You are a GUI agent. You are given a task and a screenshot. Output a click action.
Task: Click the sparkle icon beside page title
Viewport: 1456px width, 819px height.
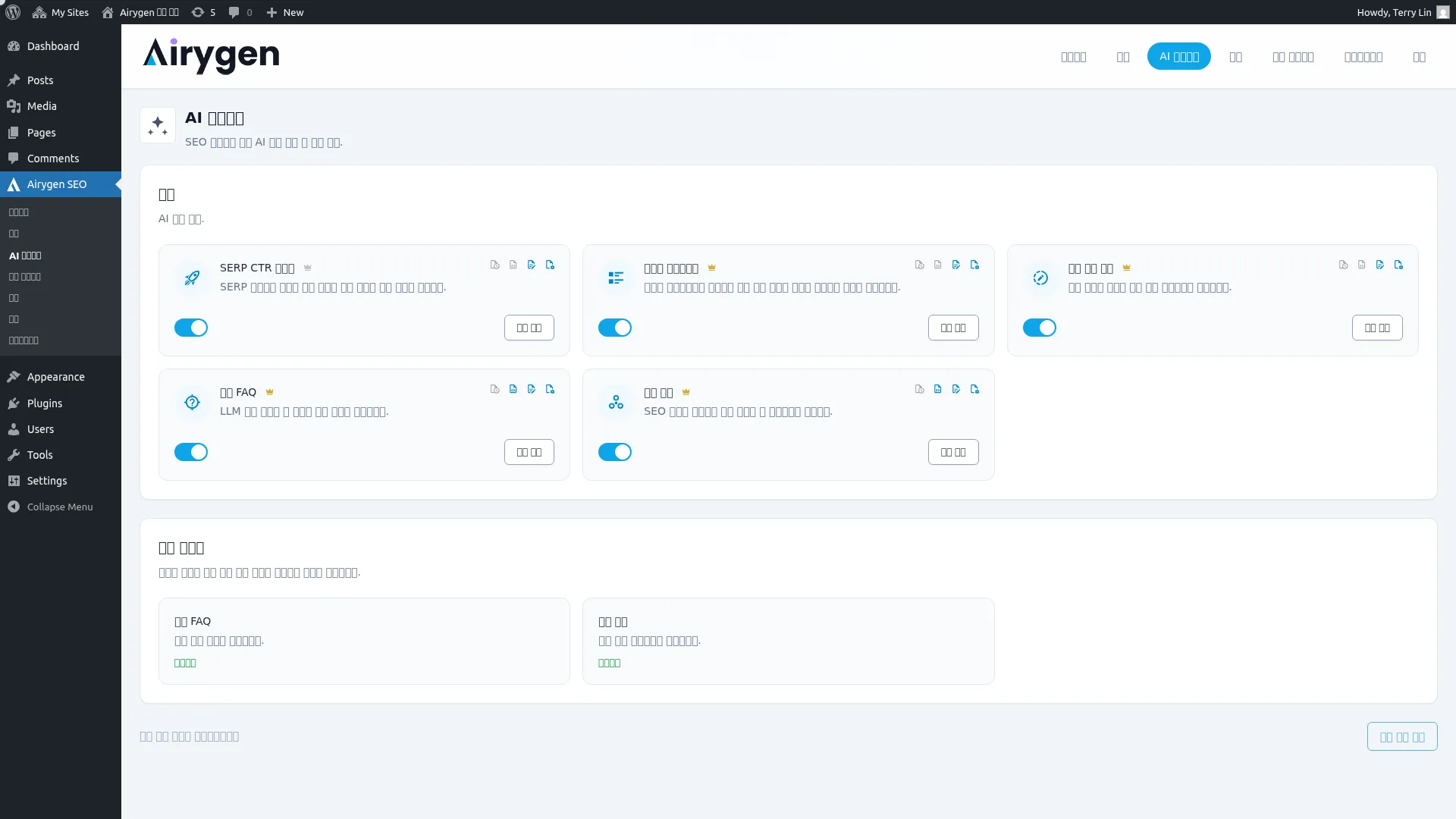click(158, 125)
